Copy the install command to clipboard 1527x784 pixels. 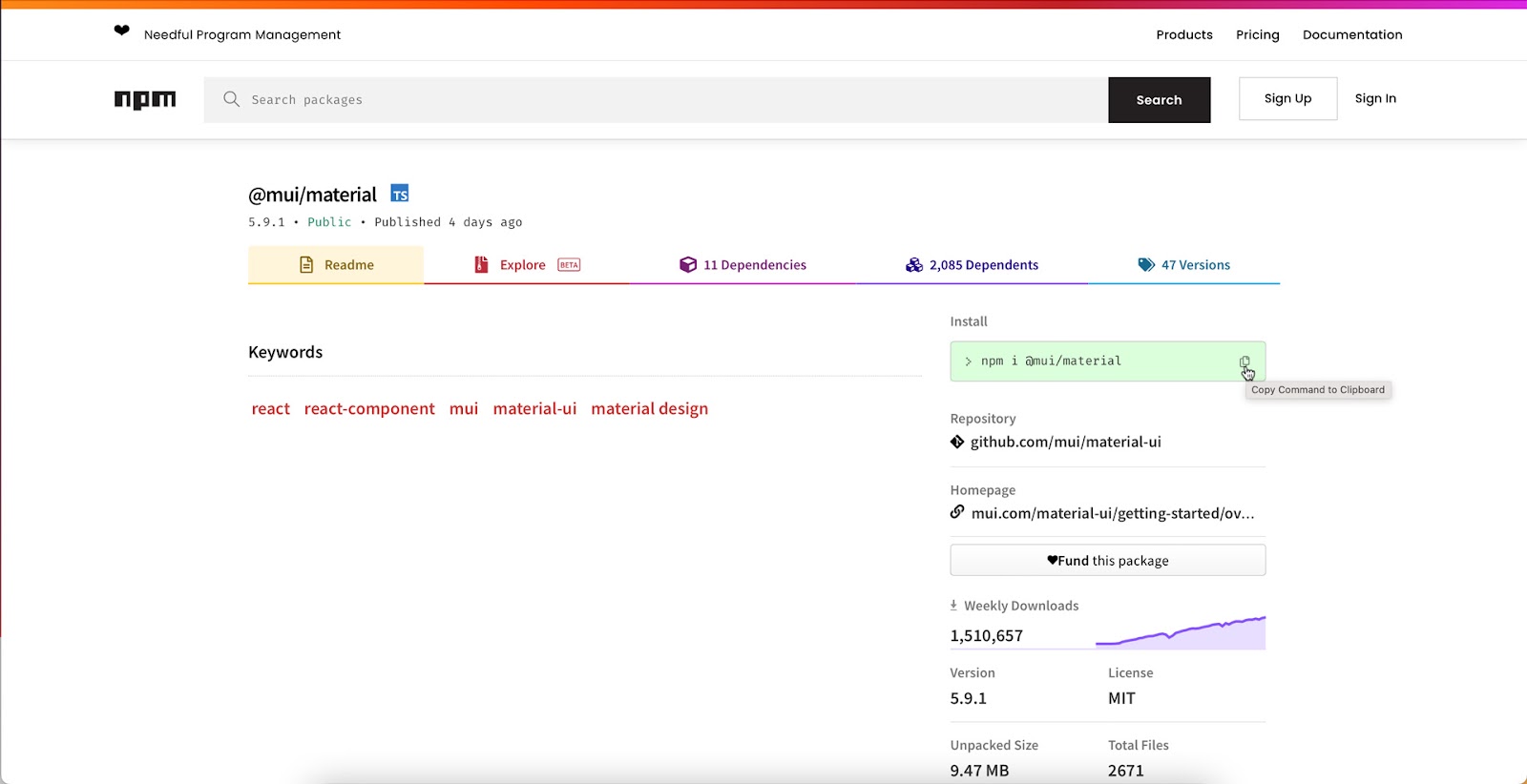[1245, 361]
